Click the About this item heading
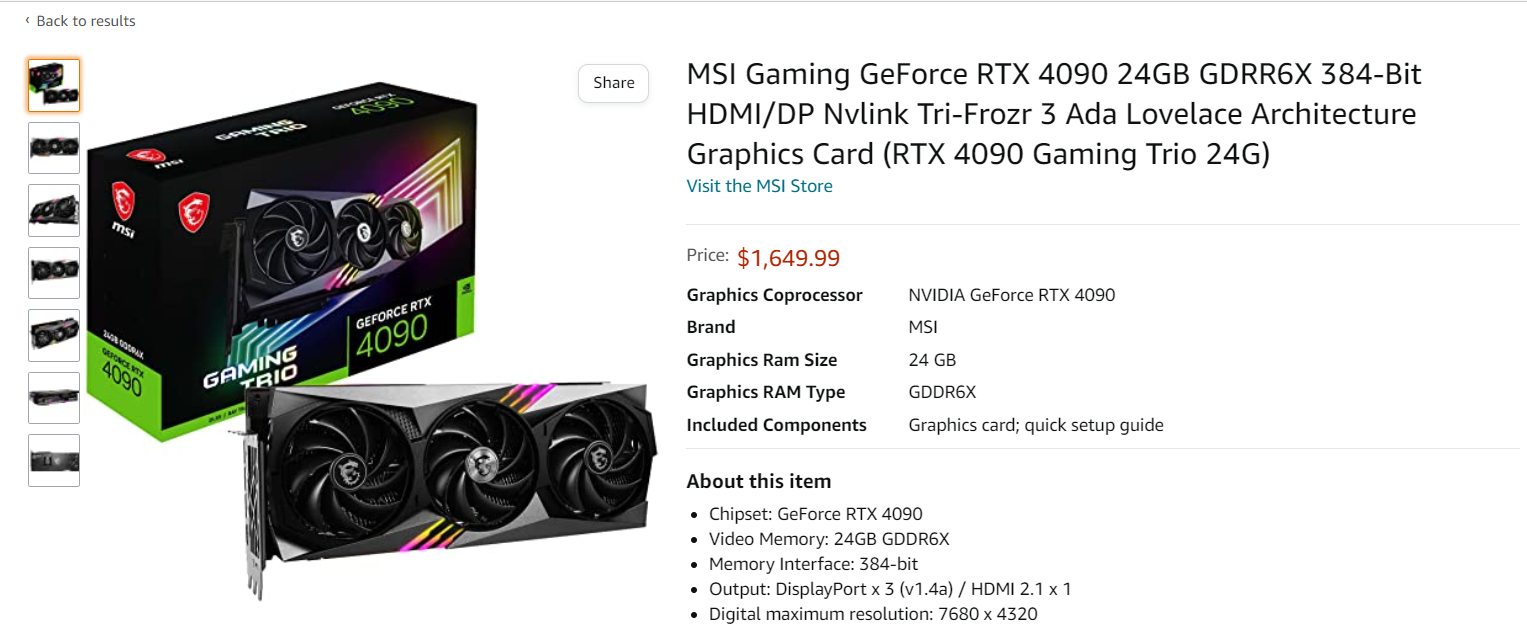Viewport: 1527px width, 625px height. point(758,481)
